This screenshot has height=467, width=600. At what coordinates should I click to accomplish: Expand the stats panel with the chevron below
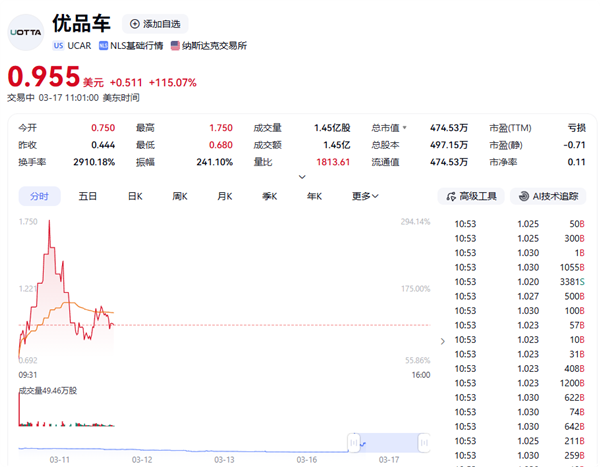click(302, 177)
